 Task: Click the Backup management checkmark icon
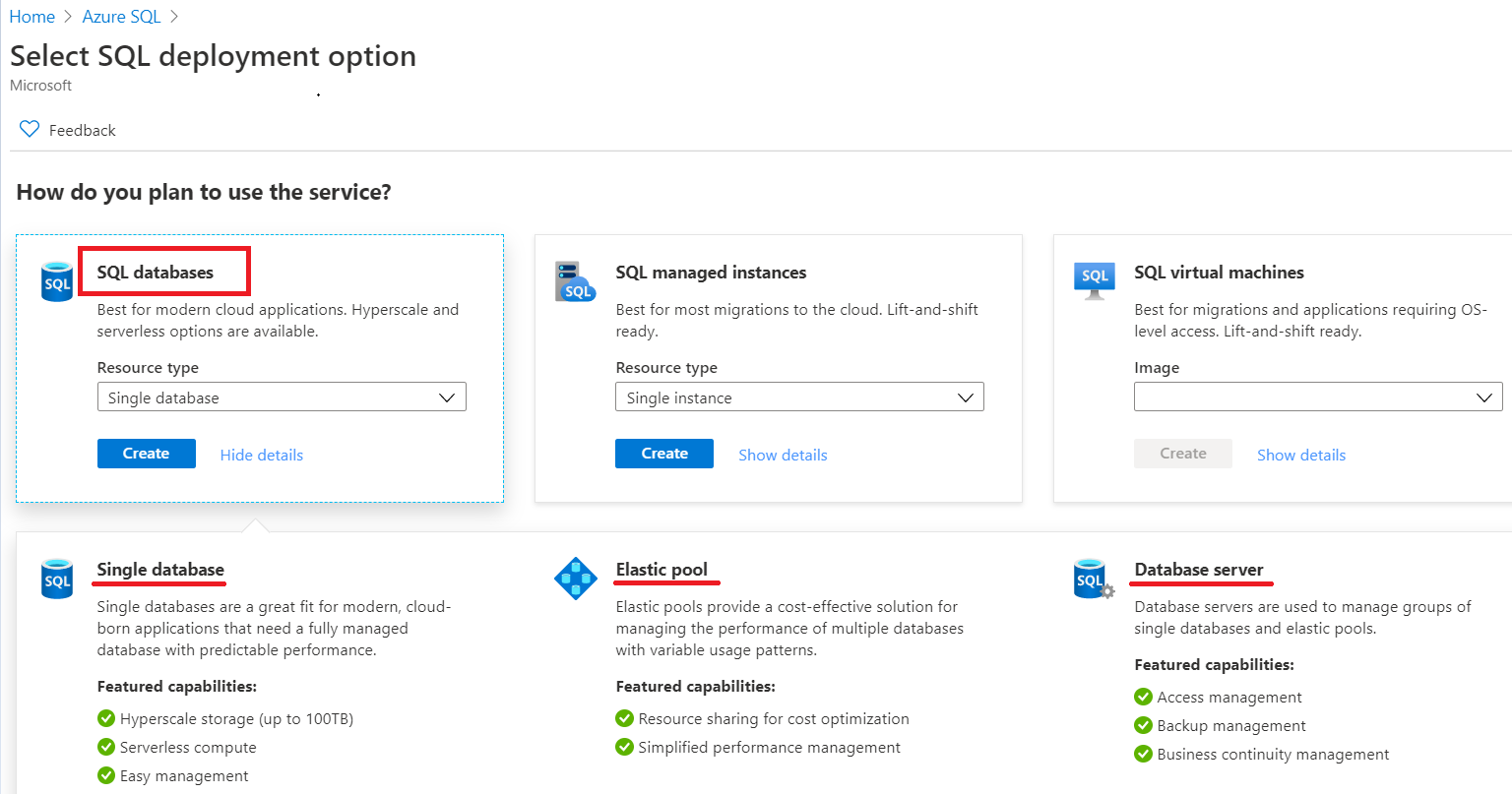click(1143, 725)
